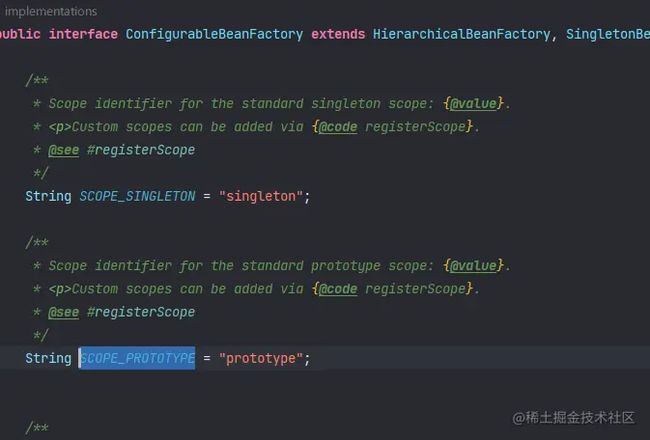Click the implementations hint above the interface
This screenshot has width=650, height=440.
51,11
